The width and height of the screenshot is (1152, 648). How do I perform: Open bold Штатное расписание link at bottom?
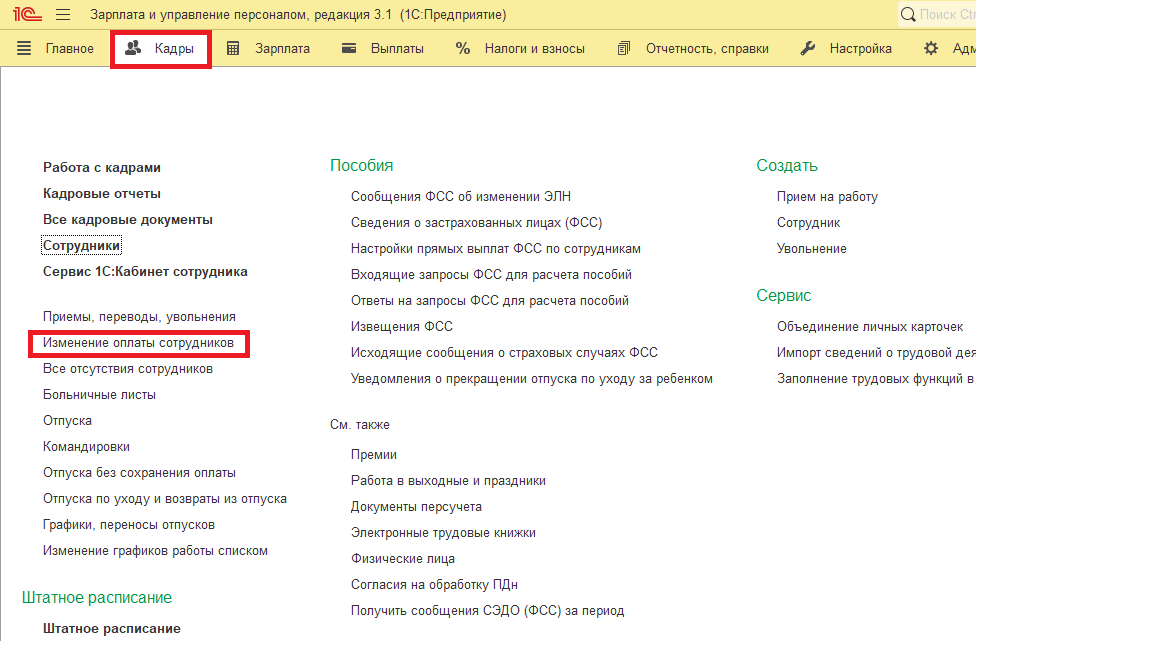112,628
